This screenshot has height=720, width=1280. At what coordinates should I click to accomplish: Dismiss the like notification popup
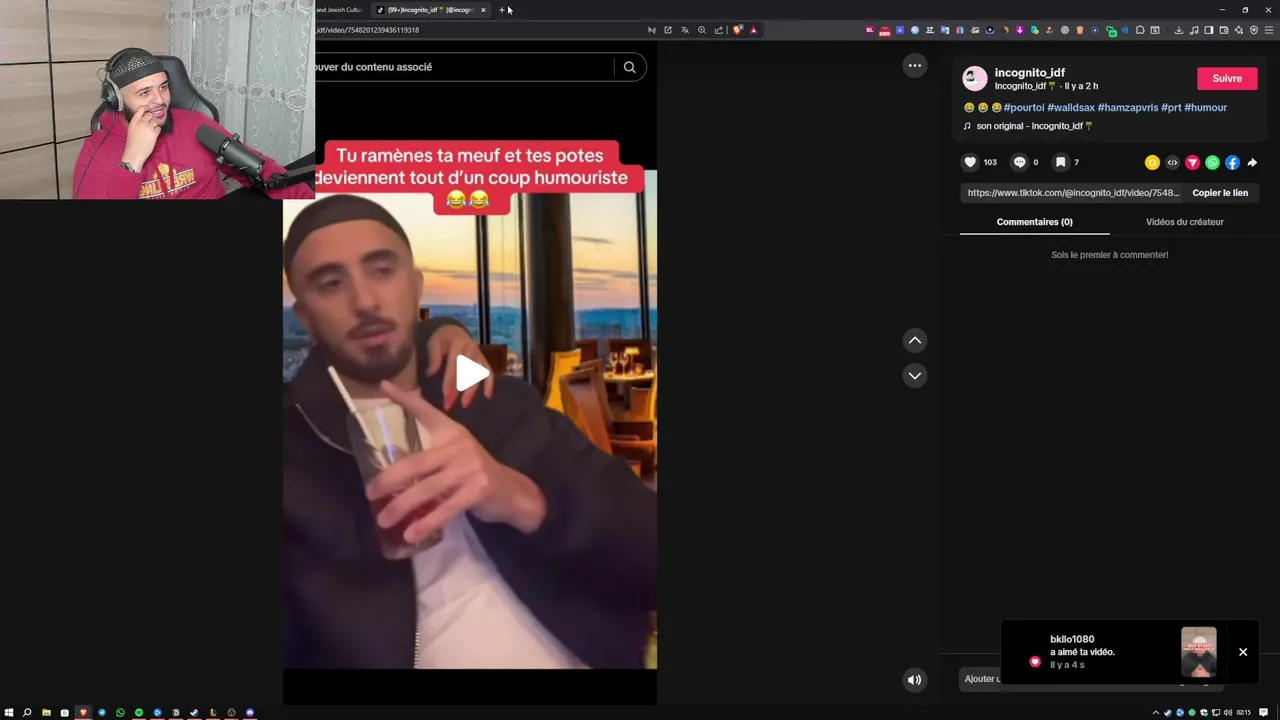click(1243, 652)
